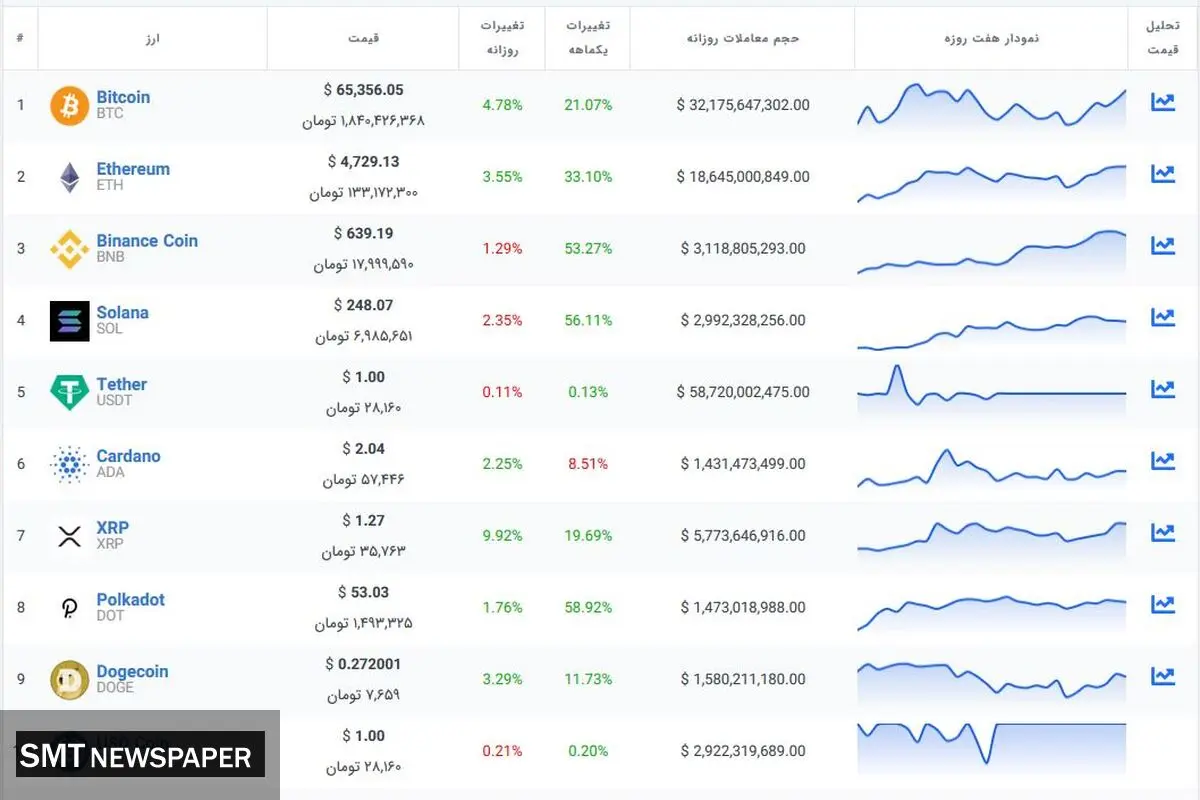Select Polkadot monthly change 58.92%
This screenshot has width=1200, height=800.
pyautogui.click(x=588, y=607)
